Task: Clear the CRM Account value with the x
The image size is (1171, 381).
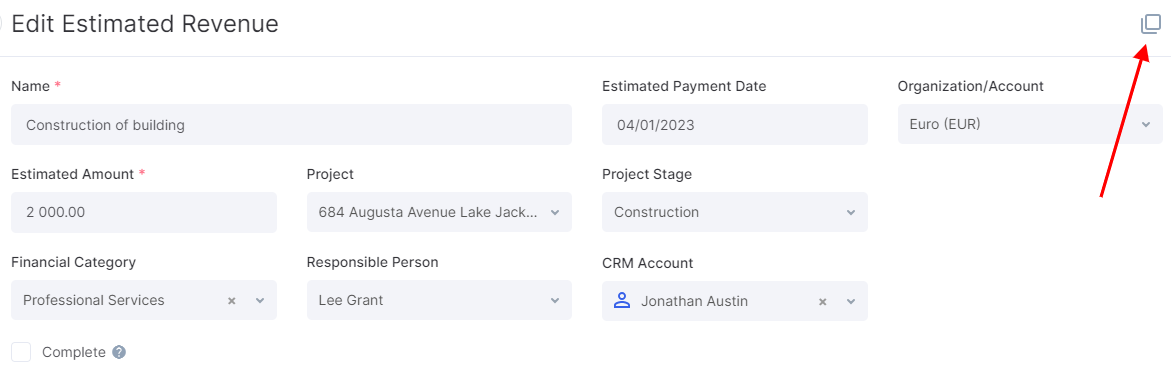Action: [x=822, y=302]
